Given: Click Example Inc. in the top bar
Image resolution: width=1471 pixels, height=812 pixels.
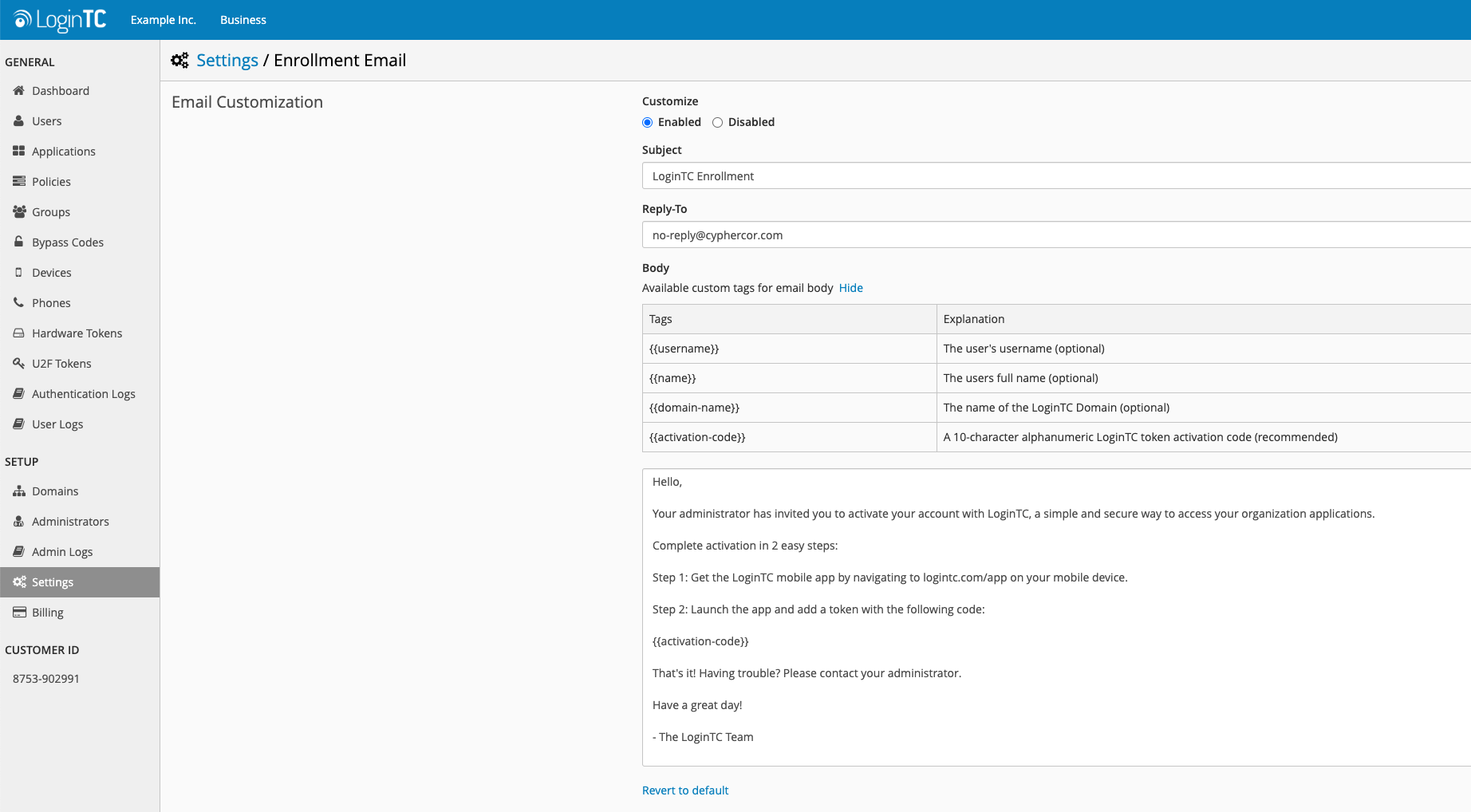Looking at the screenshot, I should (x=164, y=20).
